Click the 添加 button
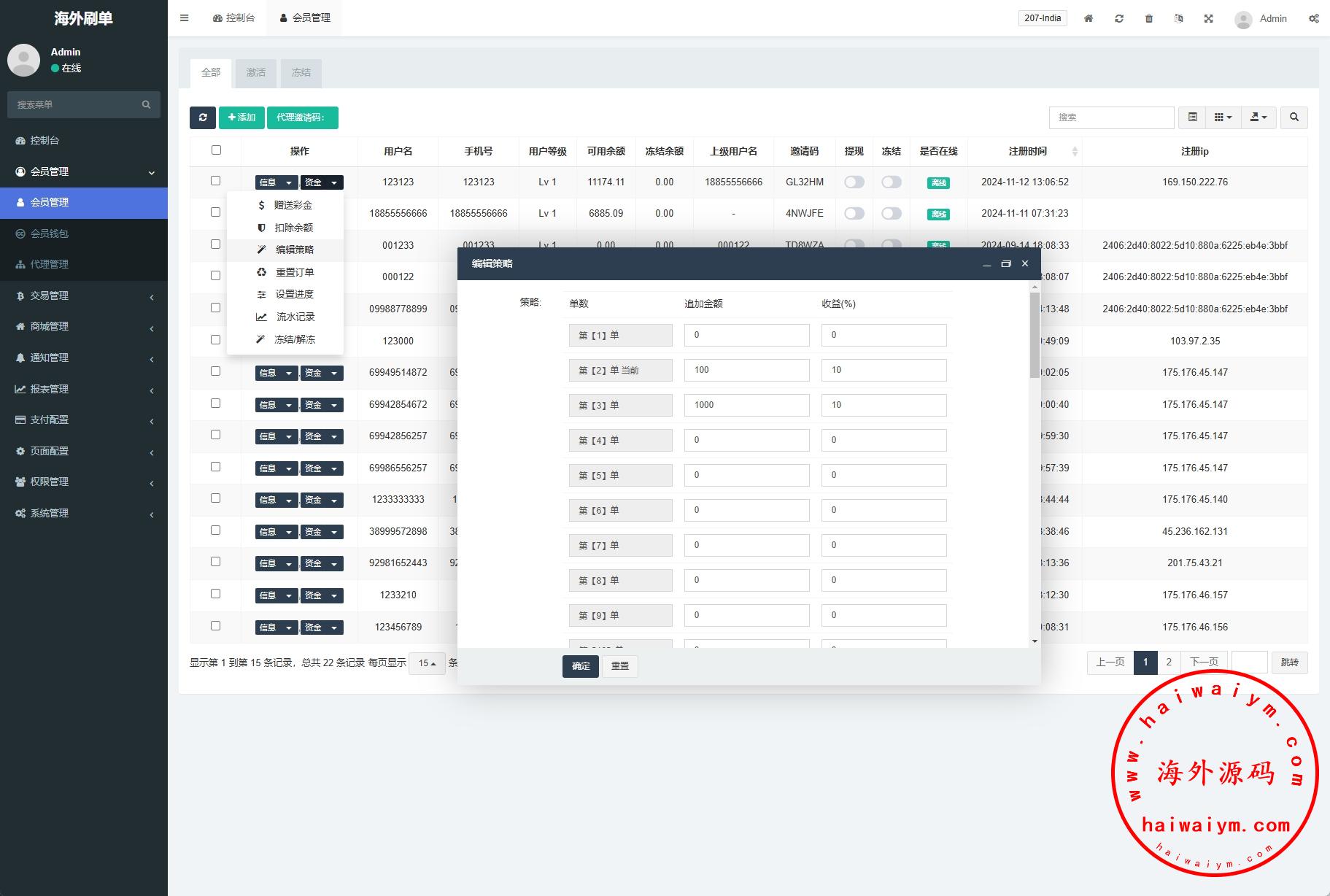This screenshot has height=896, width=1330. point(241,117)
